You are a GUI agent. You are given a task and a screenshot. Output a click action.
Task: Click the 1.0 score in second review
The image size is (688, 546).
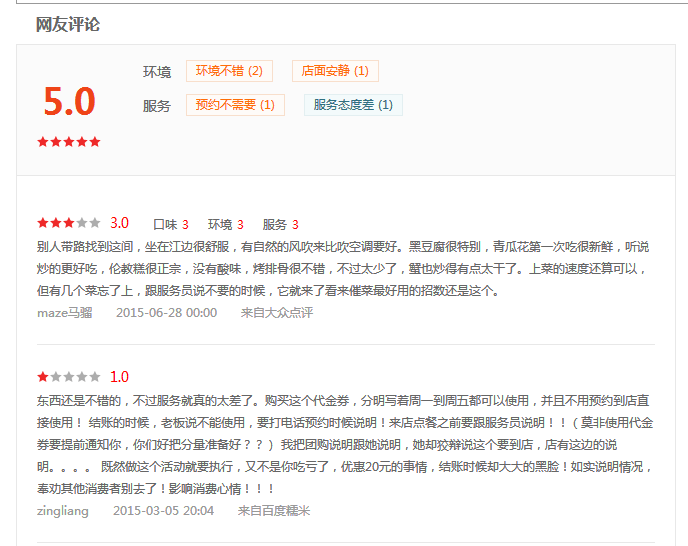pyautogui.click(x=119, y=377)
